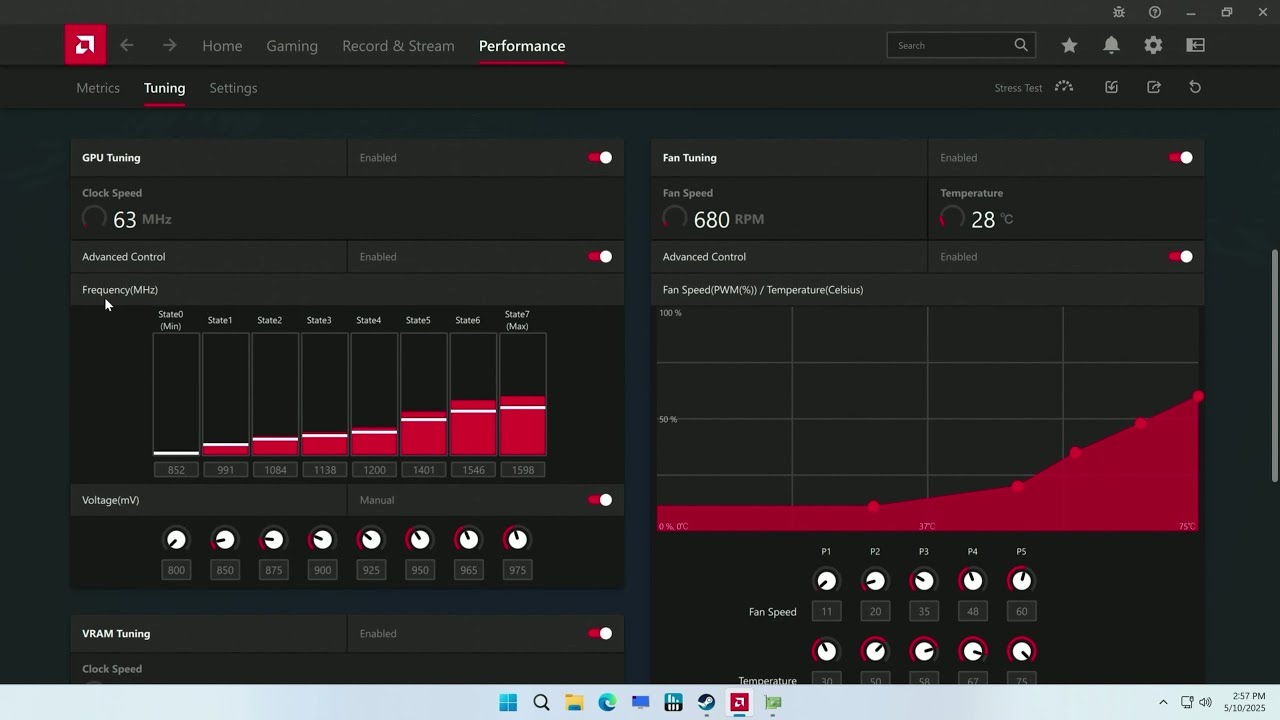Open the Home tab
1280x720 pixels.
(222, 45)
